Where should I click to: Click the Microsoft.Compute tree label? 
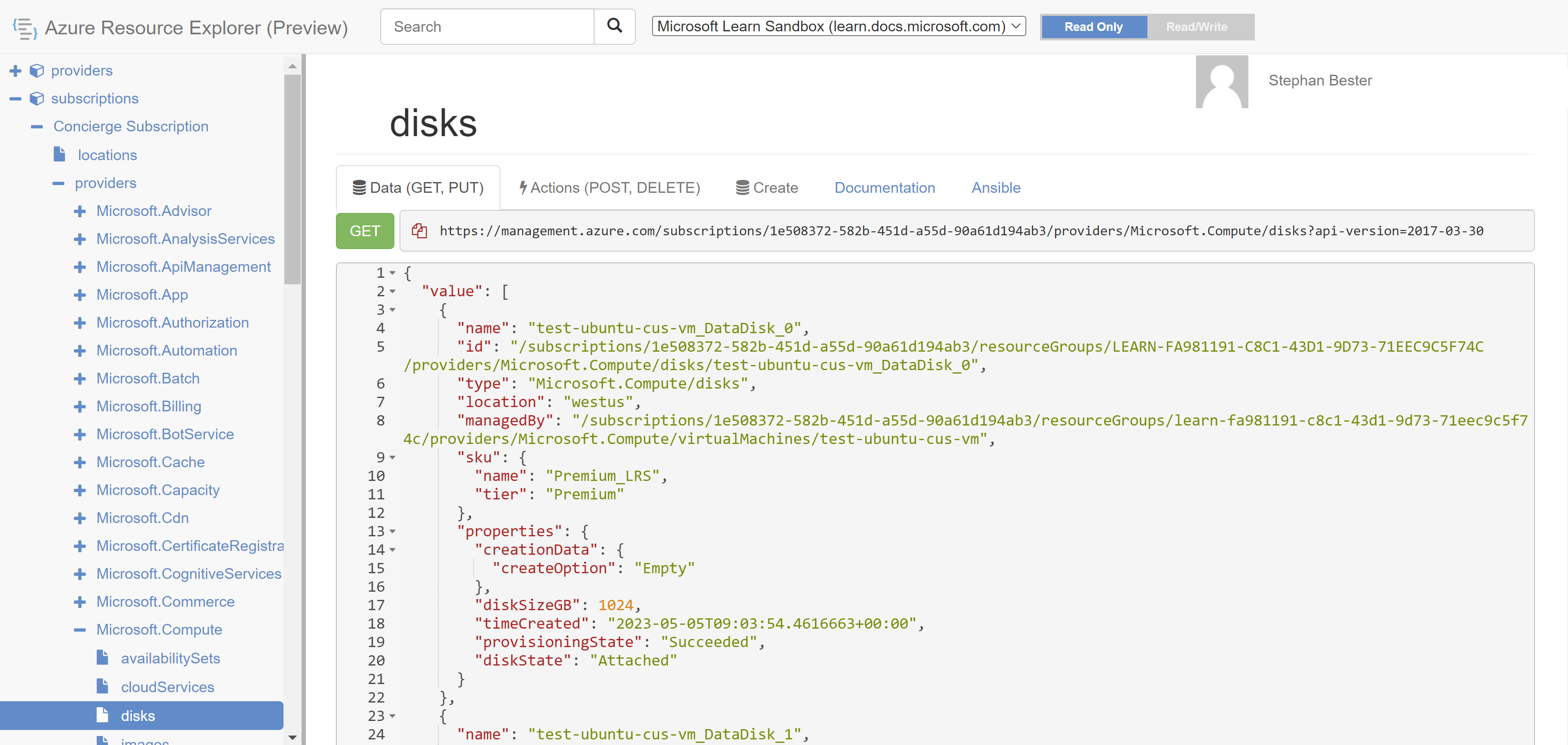coord(159,629)
